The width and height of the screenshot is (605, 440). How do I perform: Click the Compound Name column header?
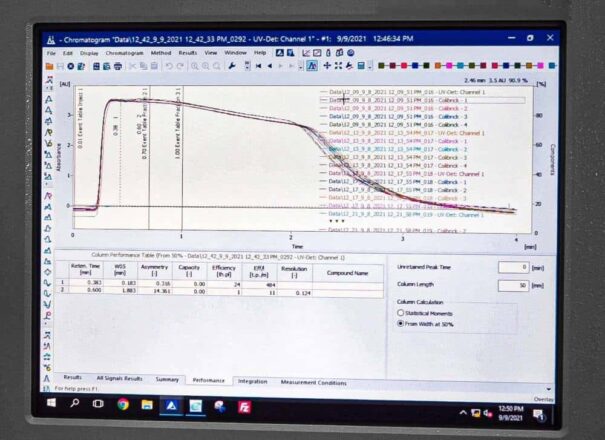coord(347,273)
